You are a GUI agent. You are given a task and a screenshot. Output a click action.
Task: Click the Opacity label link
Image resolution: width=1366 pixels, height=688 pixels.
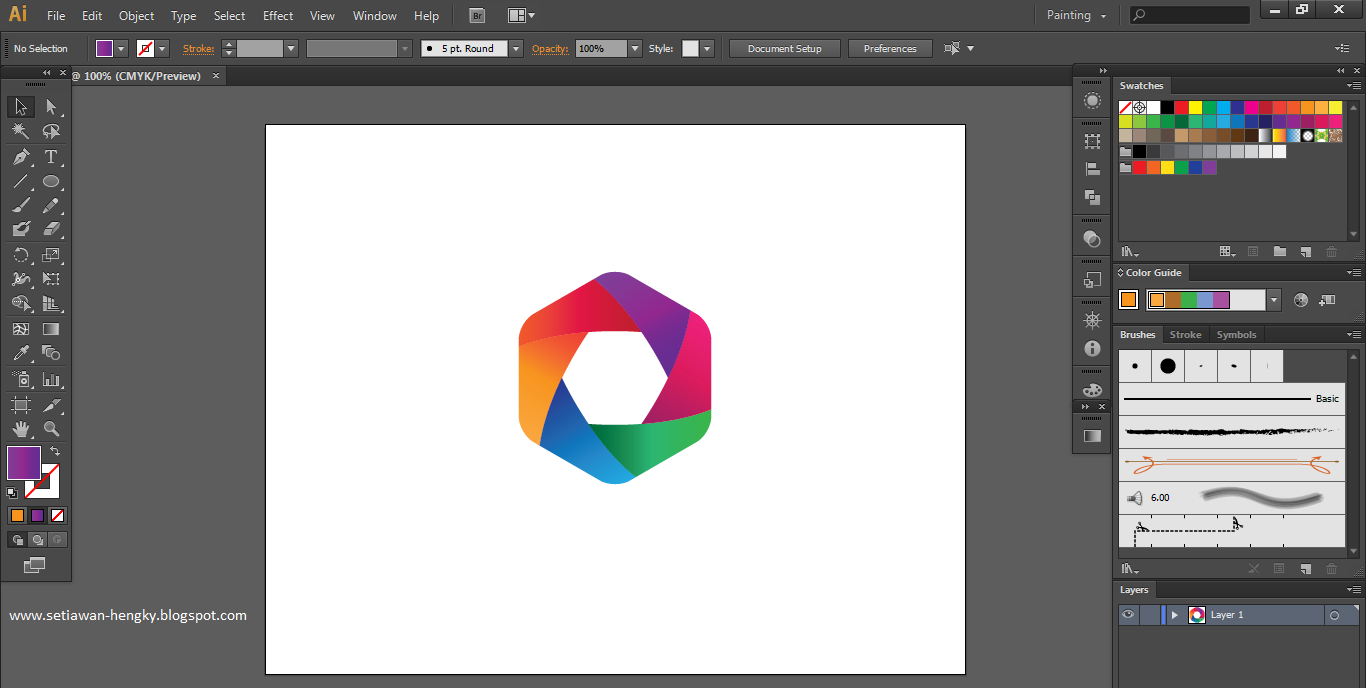(550, 48)
